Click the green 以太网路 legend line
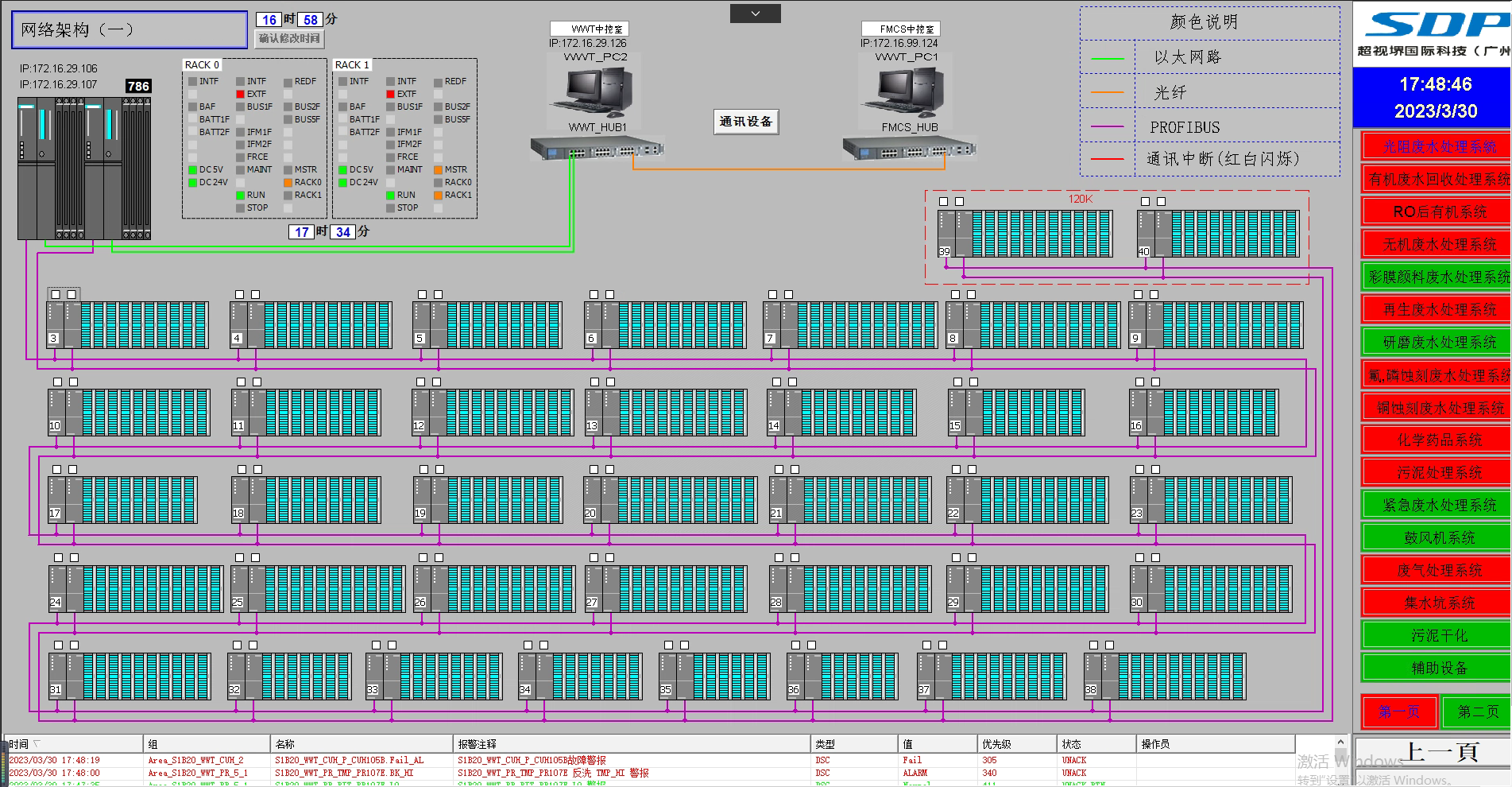Screen dimensions: 1512x787 (x=1108, y=59)
